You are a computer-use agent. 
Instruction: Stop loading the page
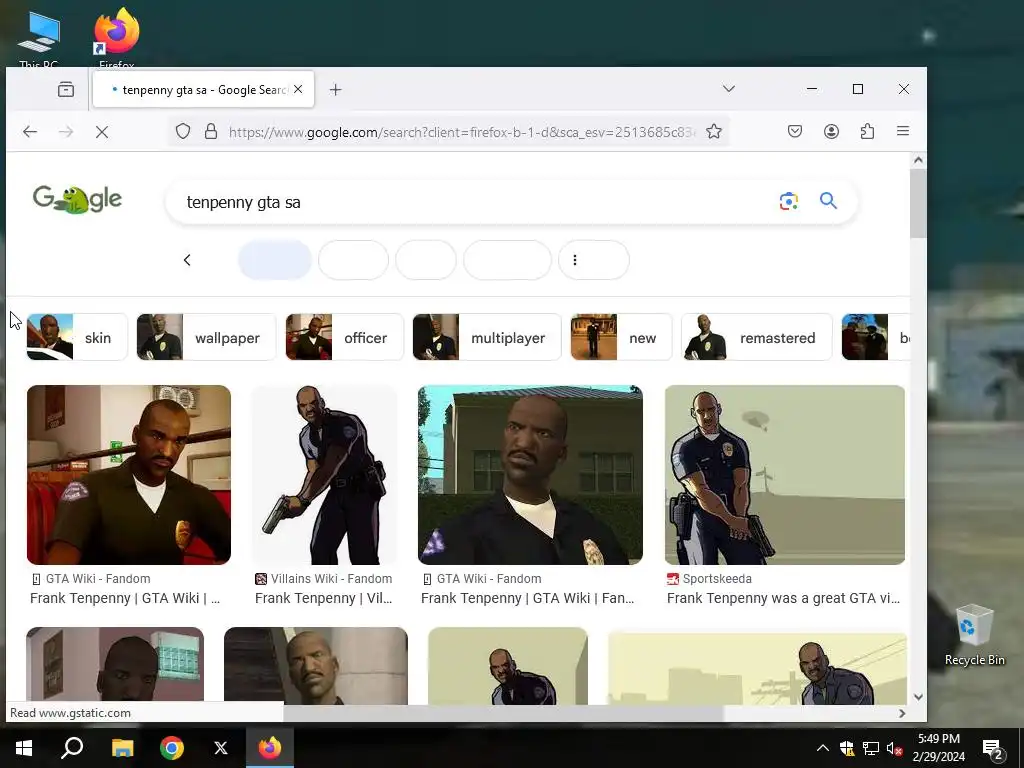click(102, 132)
